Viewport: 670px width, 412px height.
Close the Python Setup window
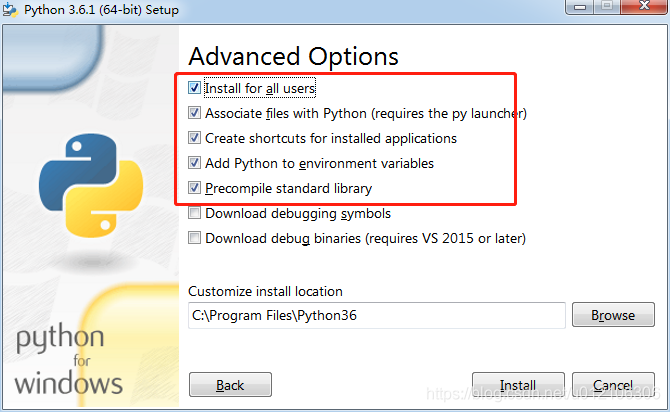tap(644, 6)
